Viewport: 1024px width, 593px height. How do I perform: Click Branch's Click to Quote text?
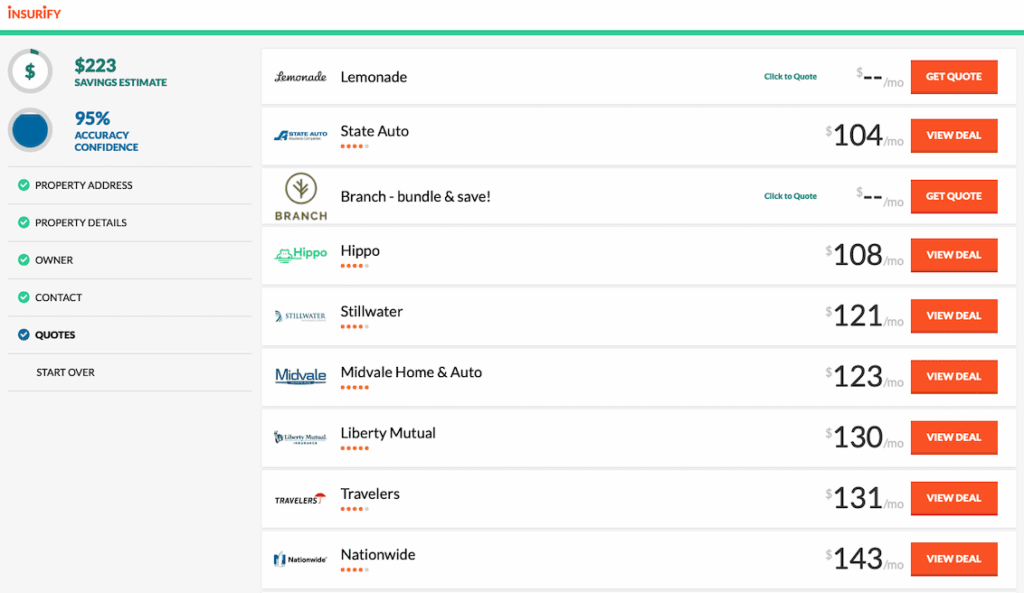(790, 196)
